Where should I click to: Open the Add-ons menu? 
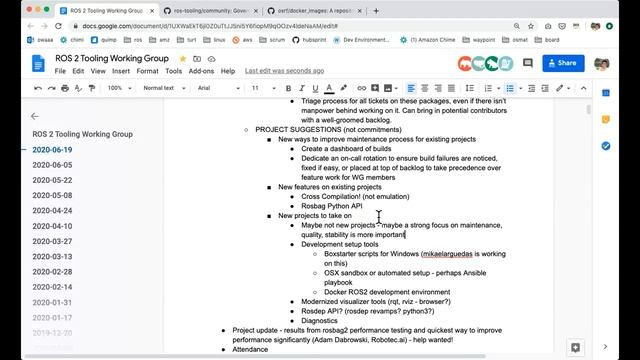201,71
